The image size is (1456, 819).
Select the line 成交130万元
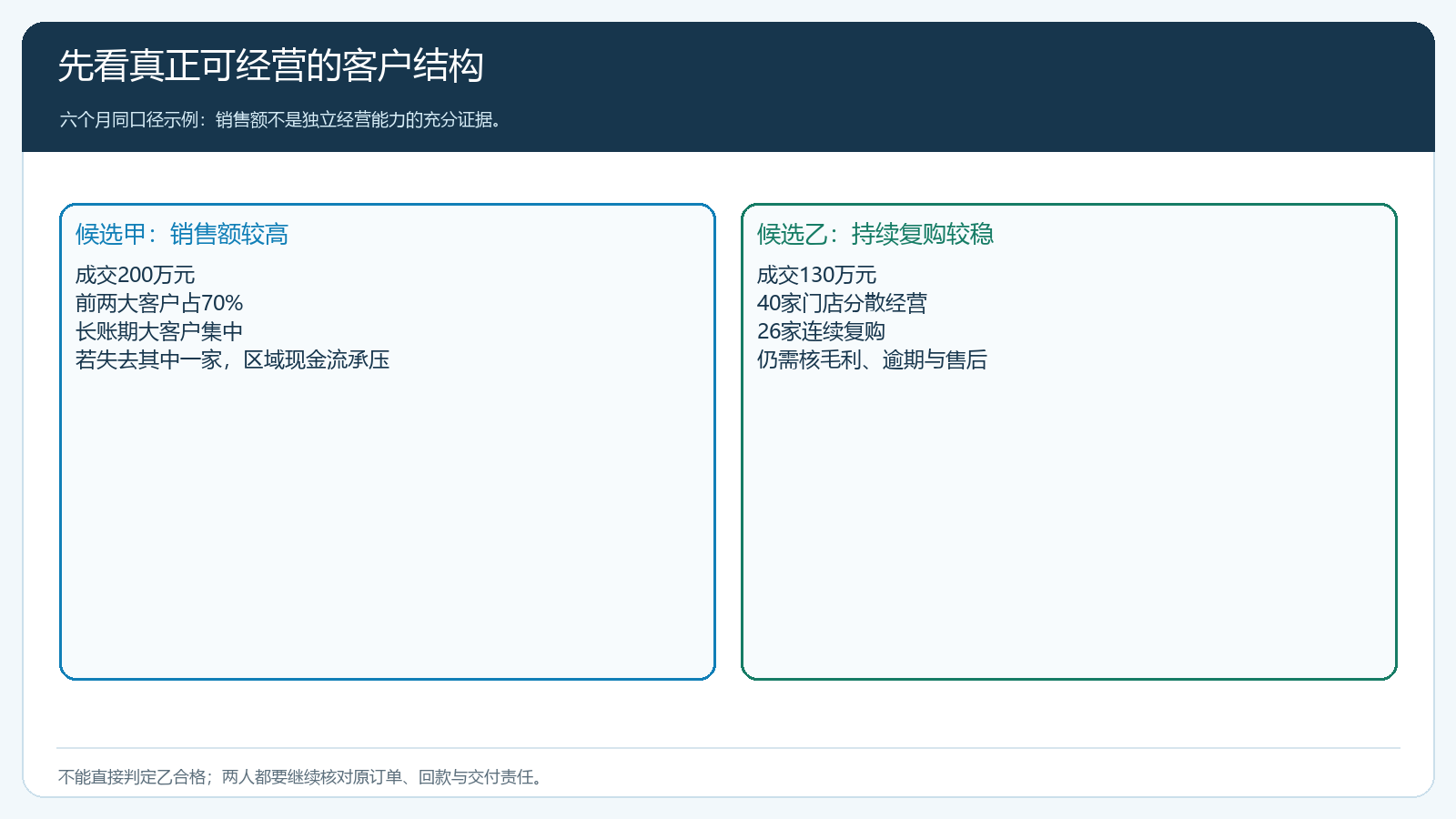pyautogui.click(x=817, y=275)
